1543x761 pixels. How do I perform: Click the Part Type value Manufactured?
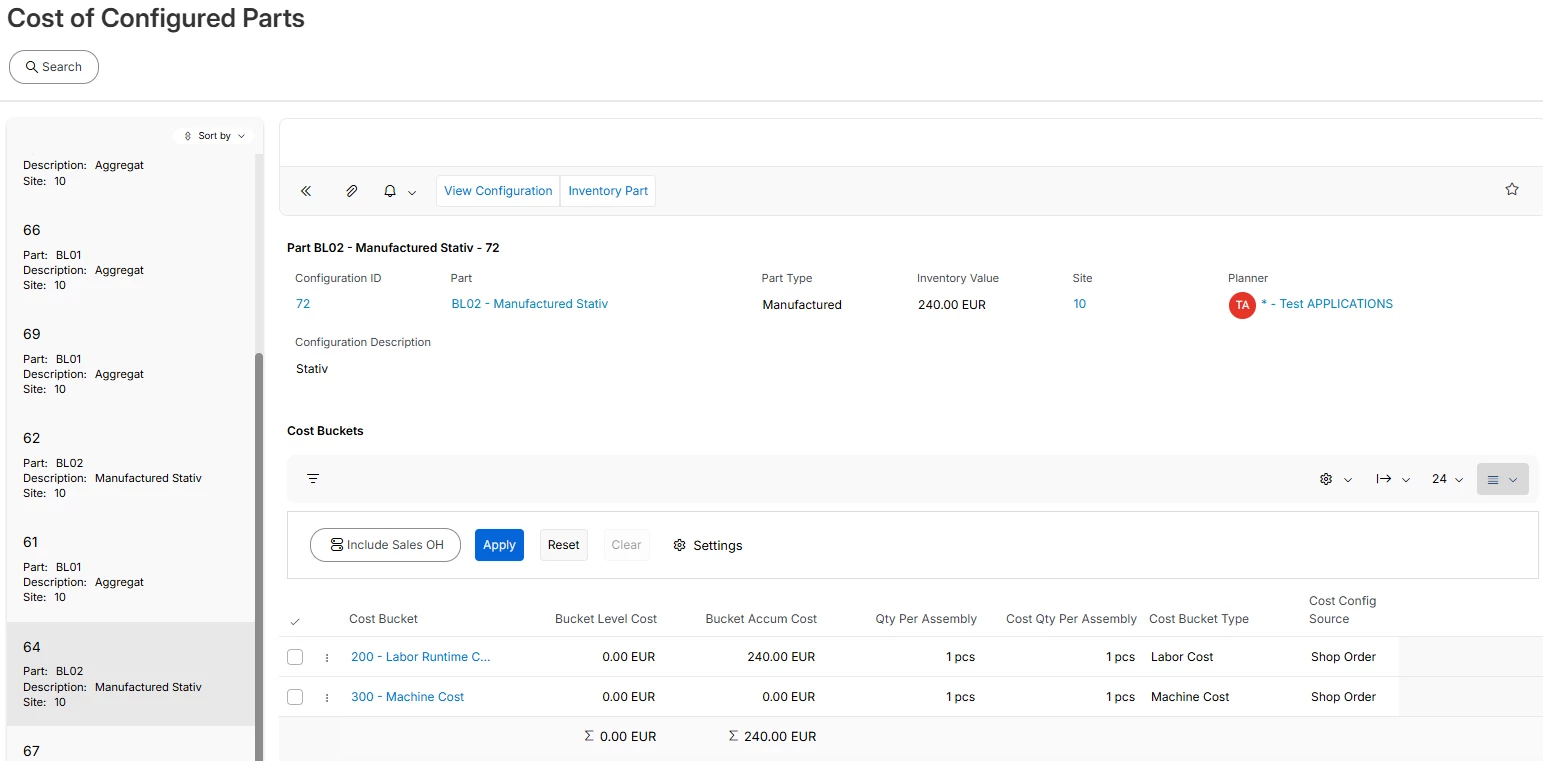coord(802,305)
